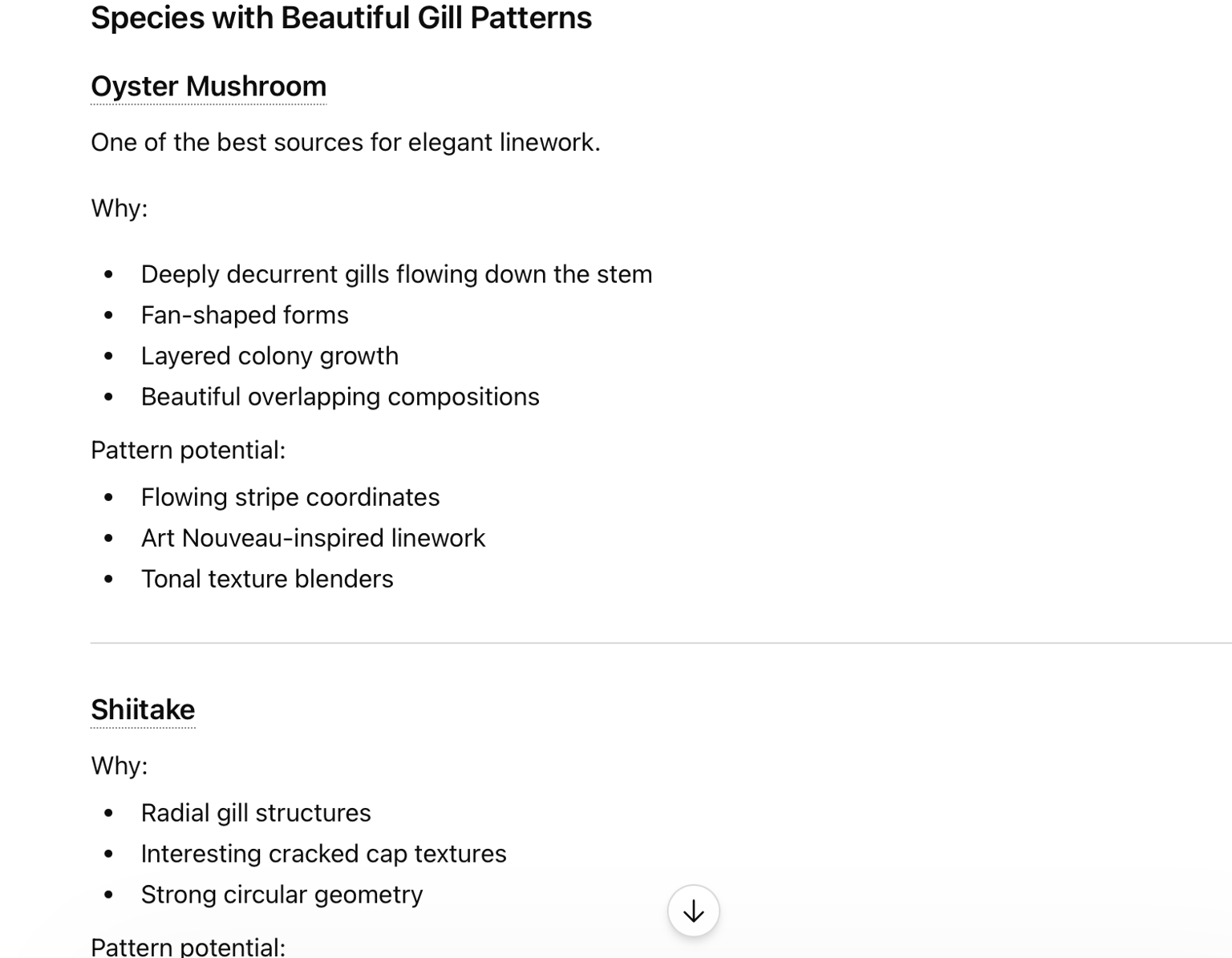This screenshot has width=1232, height=958.
Task: Click the 'Fan-shaped forms' bullet
Action: pyautogui.click(x=245, y=315)
